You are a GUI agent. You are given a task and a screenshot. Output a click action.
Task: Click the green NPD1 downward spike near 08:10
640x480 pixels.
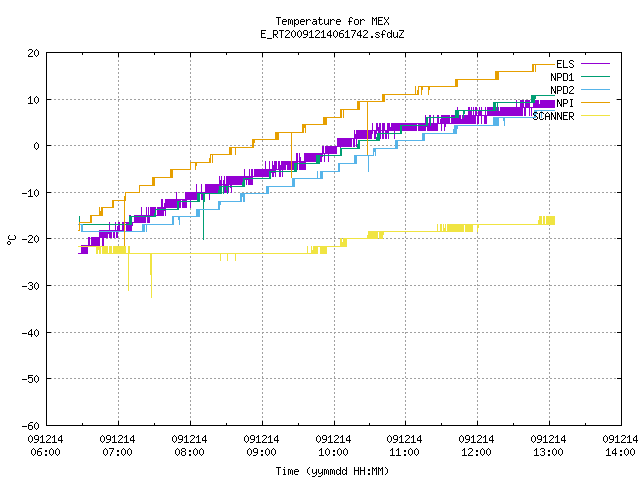pyautogui.click(x=203, y=218)
